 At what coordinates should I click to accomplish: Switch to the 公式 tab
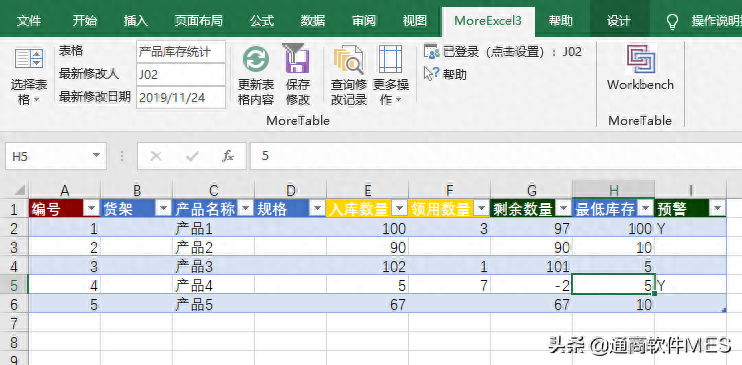pyautogui.click(x=262, y=21)
